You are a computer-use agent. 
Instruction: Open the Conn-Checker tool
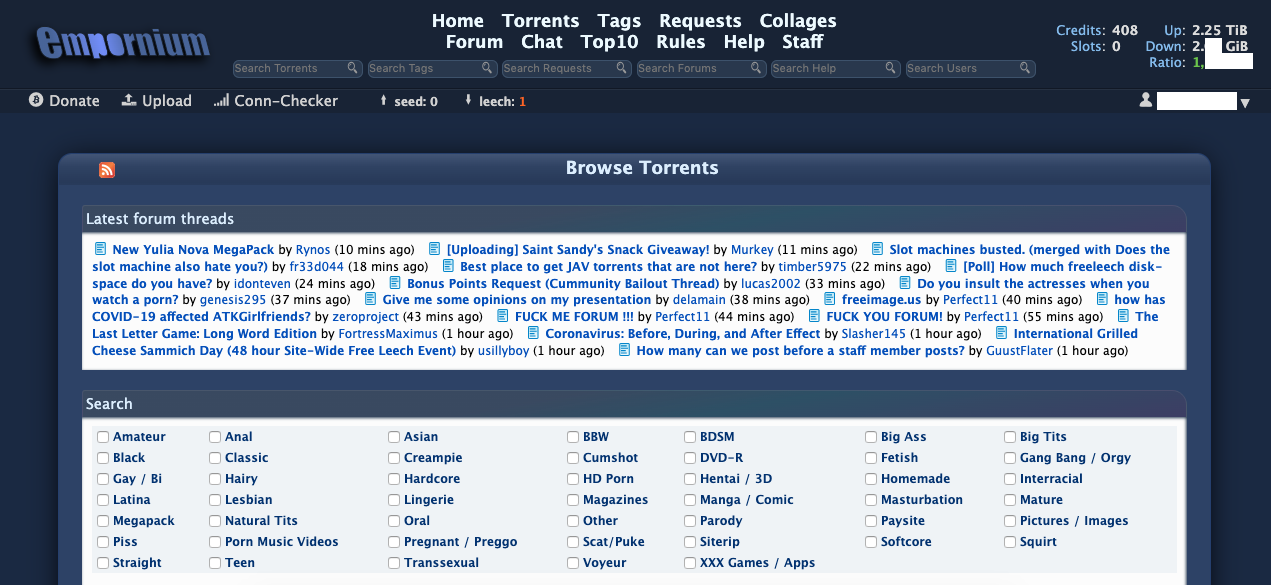coord(276,100)
